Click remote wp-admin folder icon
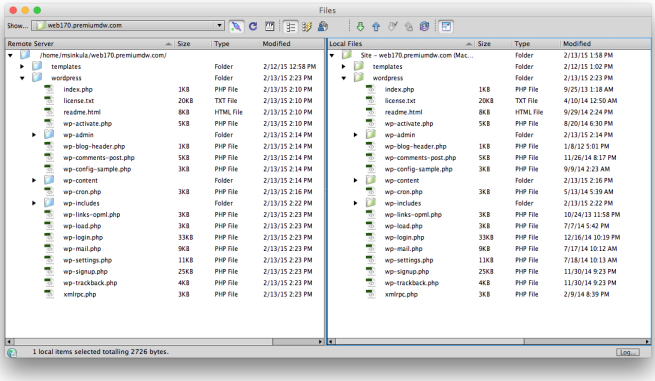The image size is (655, 381). 49,135
